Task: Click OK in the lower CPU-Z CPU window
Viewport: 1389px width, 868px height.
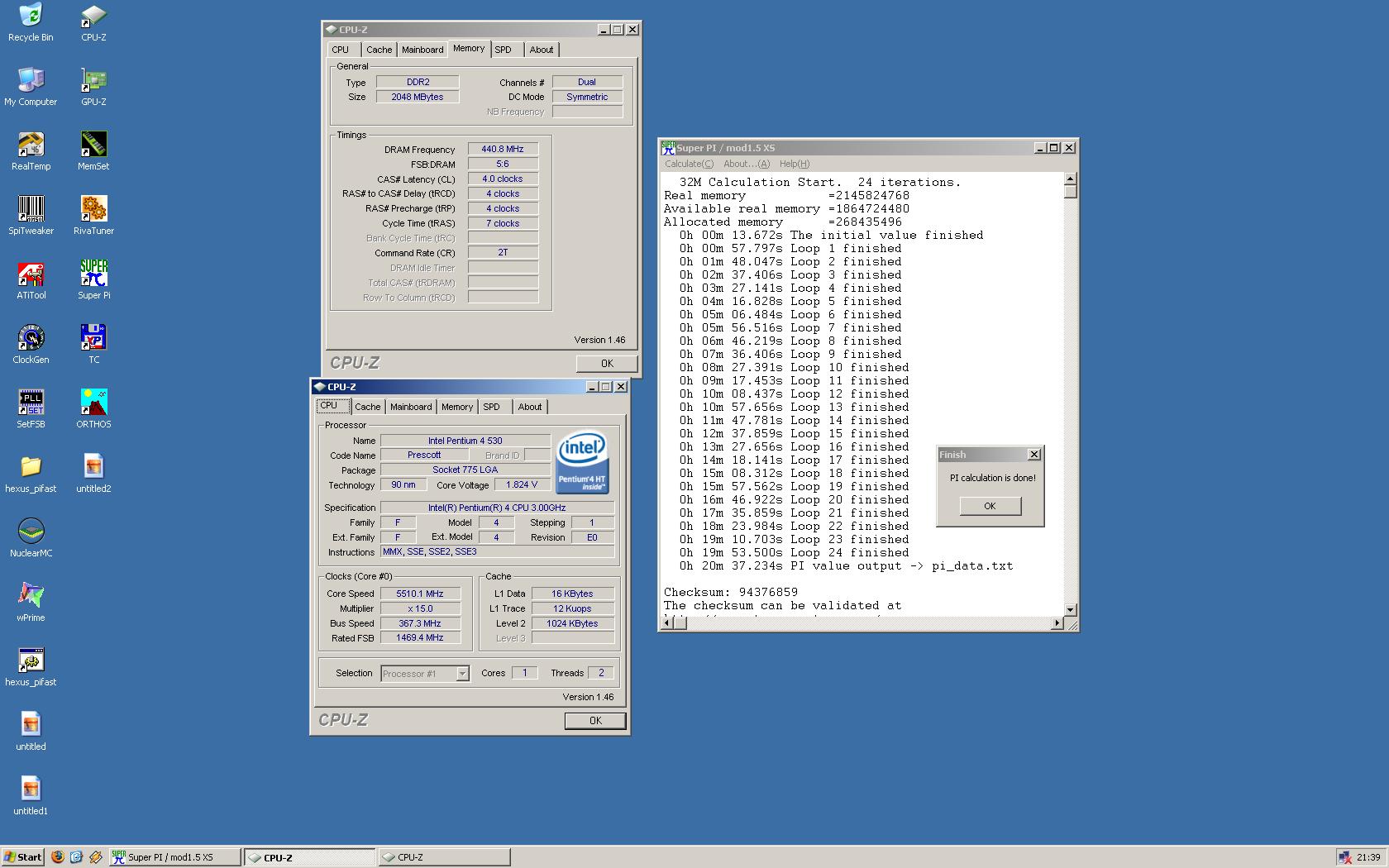Action: [x=595, y=721]
